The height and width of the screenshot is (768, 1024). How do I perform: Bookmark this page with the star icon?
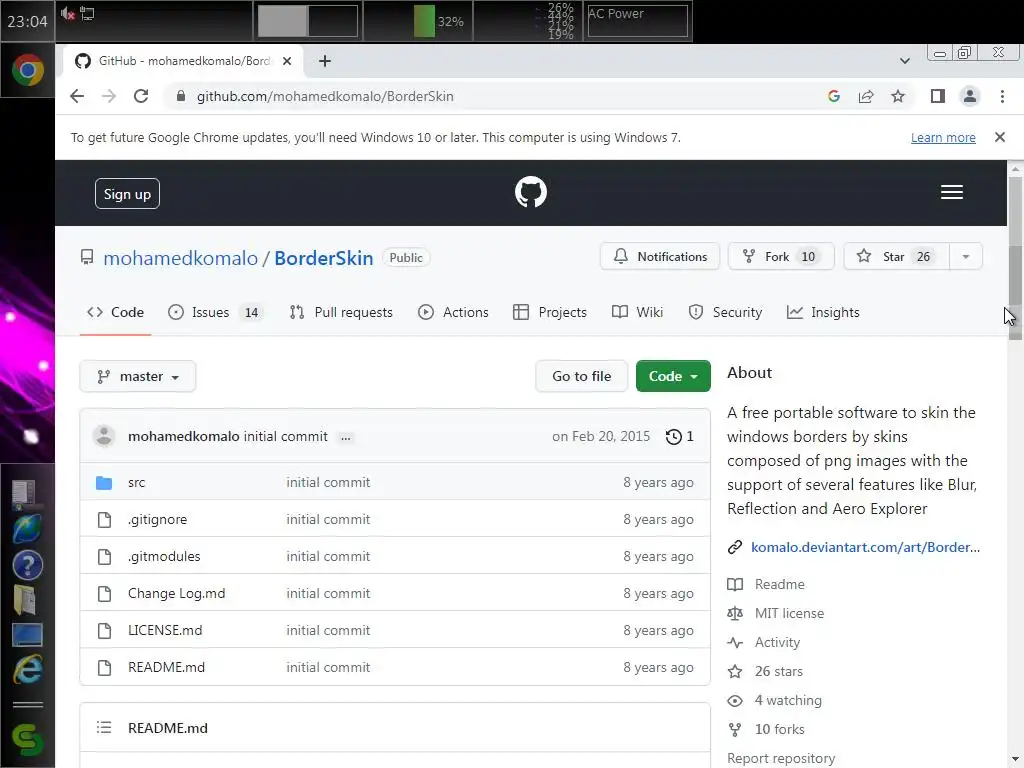pyautogui.click(x=899, y=97)
